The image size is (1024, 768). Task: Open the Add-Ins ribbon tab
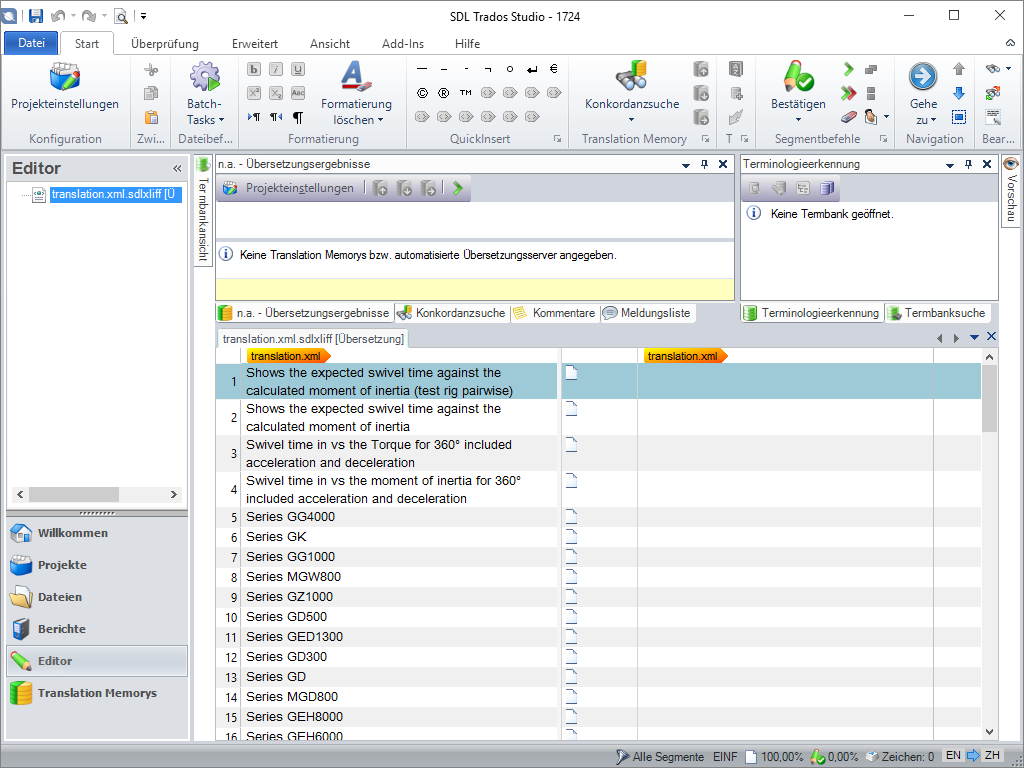[x=403, y=44]
